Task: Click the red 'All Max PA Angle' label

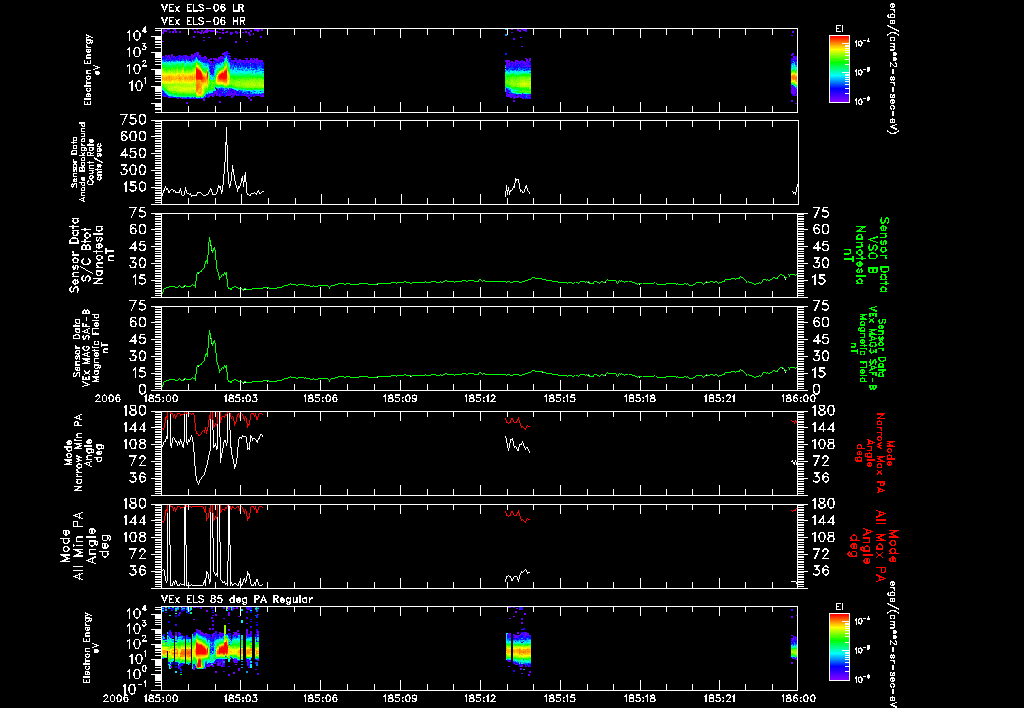Action: (872, 545)
